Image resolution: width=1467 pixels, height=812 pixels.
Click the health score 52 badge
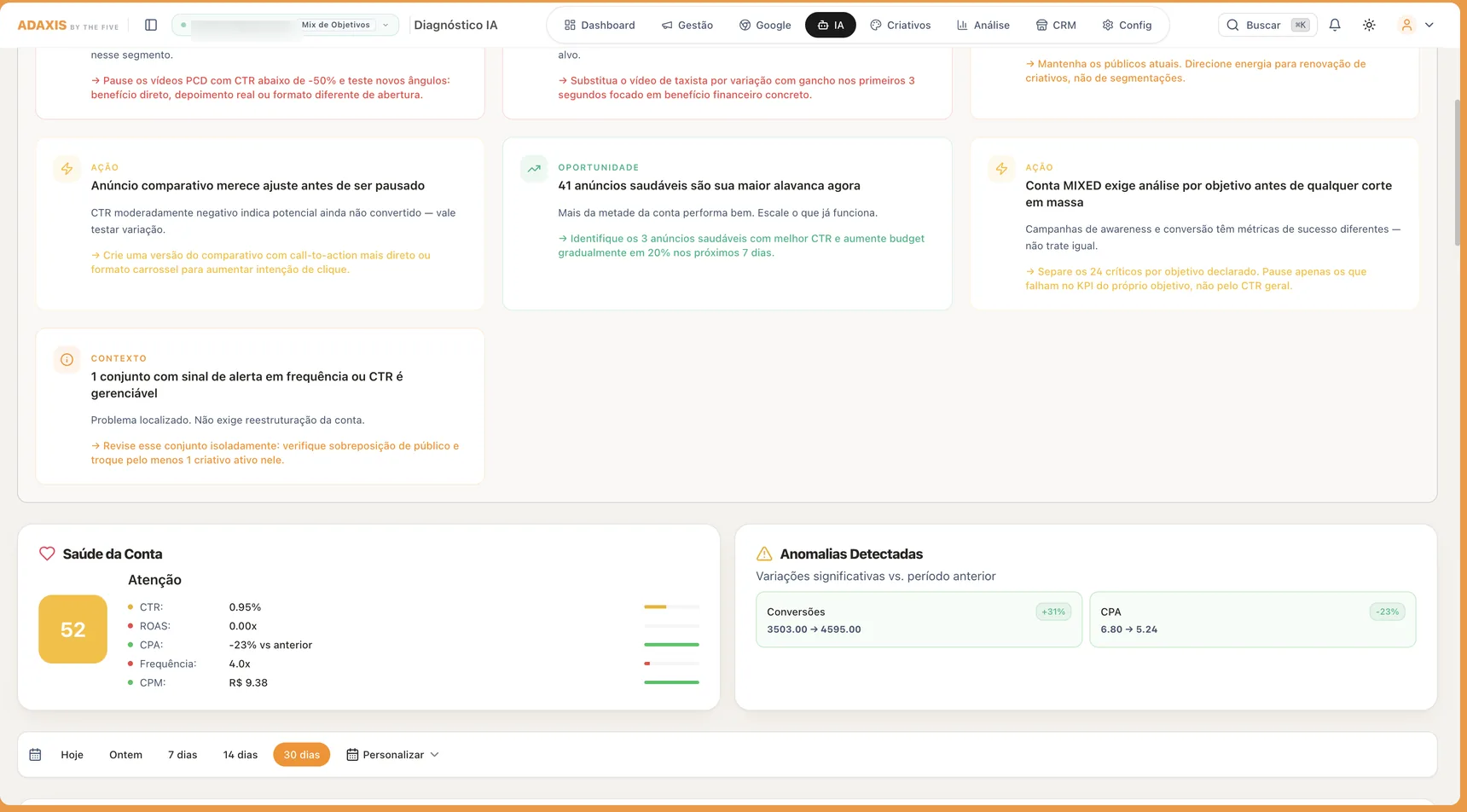click(x=72, y=629)
